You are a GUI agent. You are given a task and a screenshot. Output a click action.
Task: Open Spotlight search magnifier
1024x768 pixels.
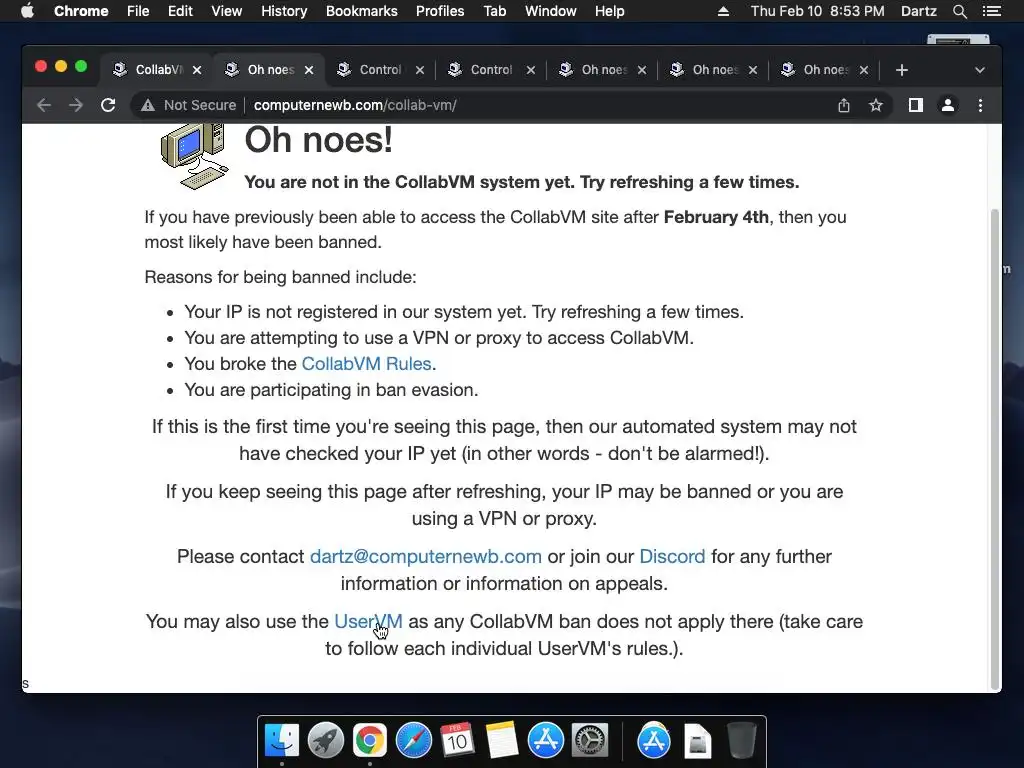coord(960,11)
